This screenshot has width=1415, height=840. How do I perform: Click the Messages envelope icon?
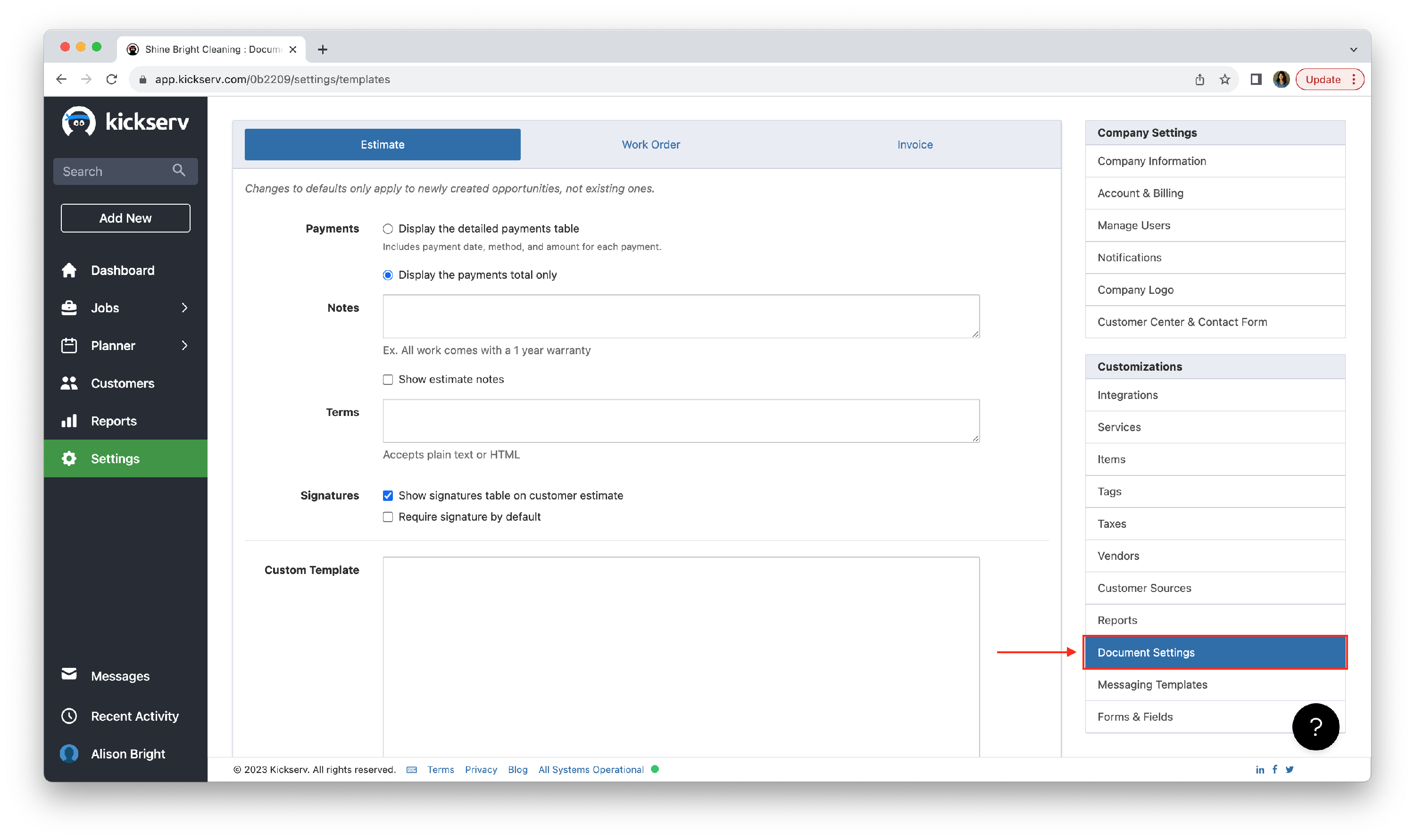[x=69, y=674]
